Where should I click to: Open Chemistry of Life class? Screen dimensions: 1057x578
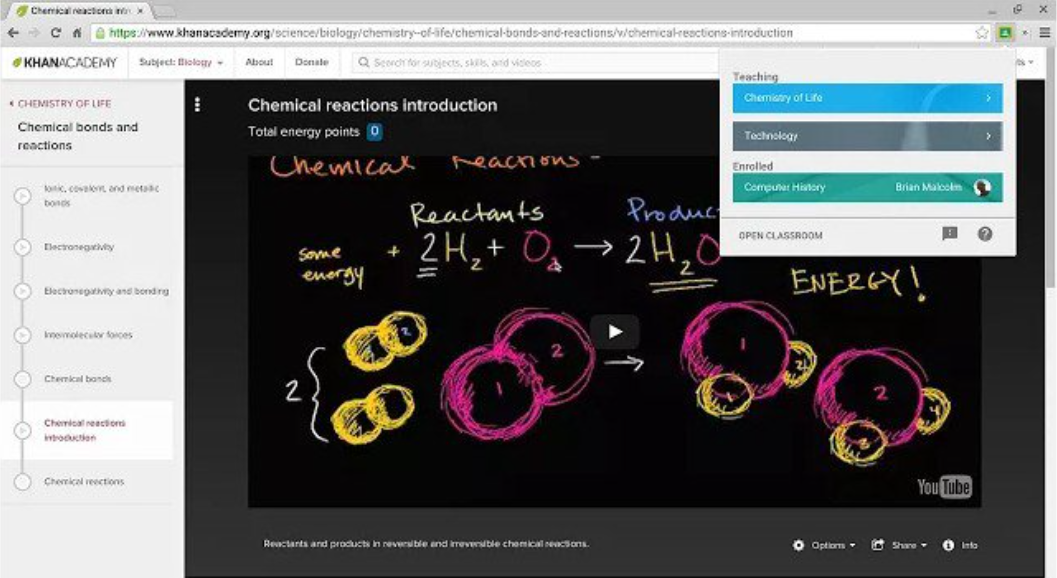tap(867, 98)
